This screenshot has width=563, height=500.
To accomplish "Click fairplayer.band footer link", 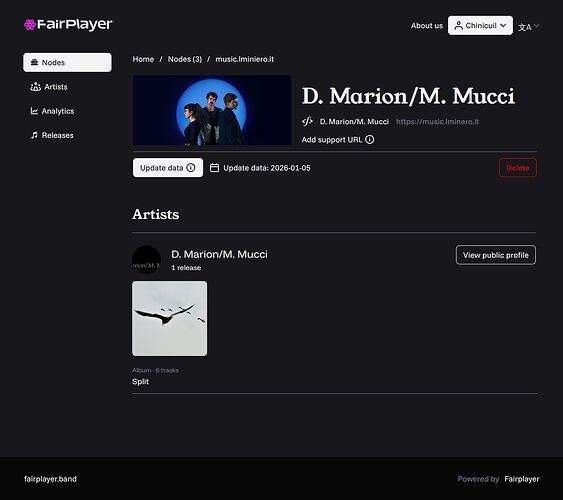I will click(50, 479).
